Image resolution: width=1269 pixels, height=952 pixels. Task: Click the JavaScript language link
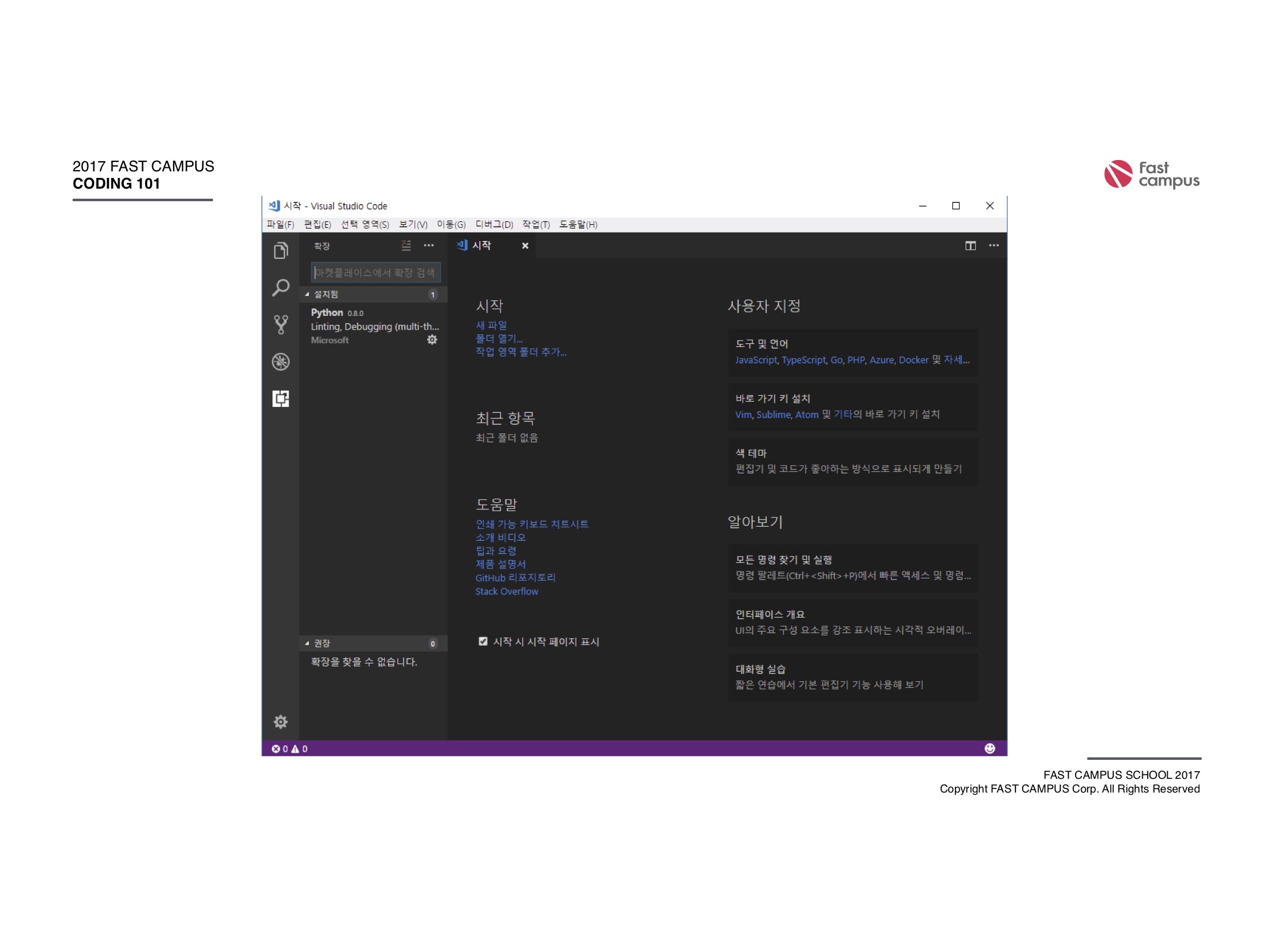[x=756, y=360]
